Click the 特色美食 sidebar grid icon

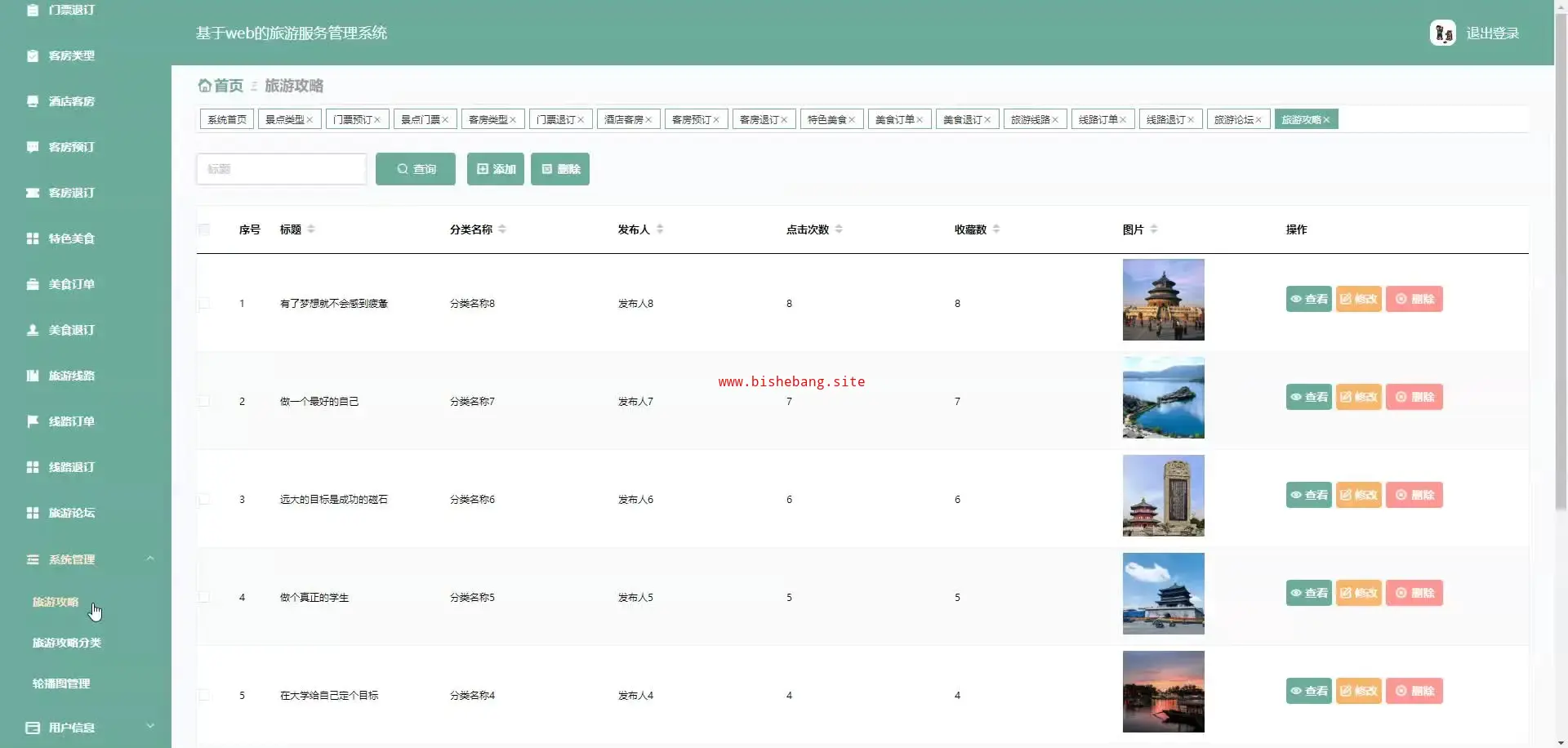pyautogui.click(x=33, y=238)
